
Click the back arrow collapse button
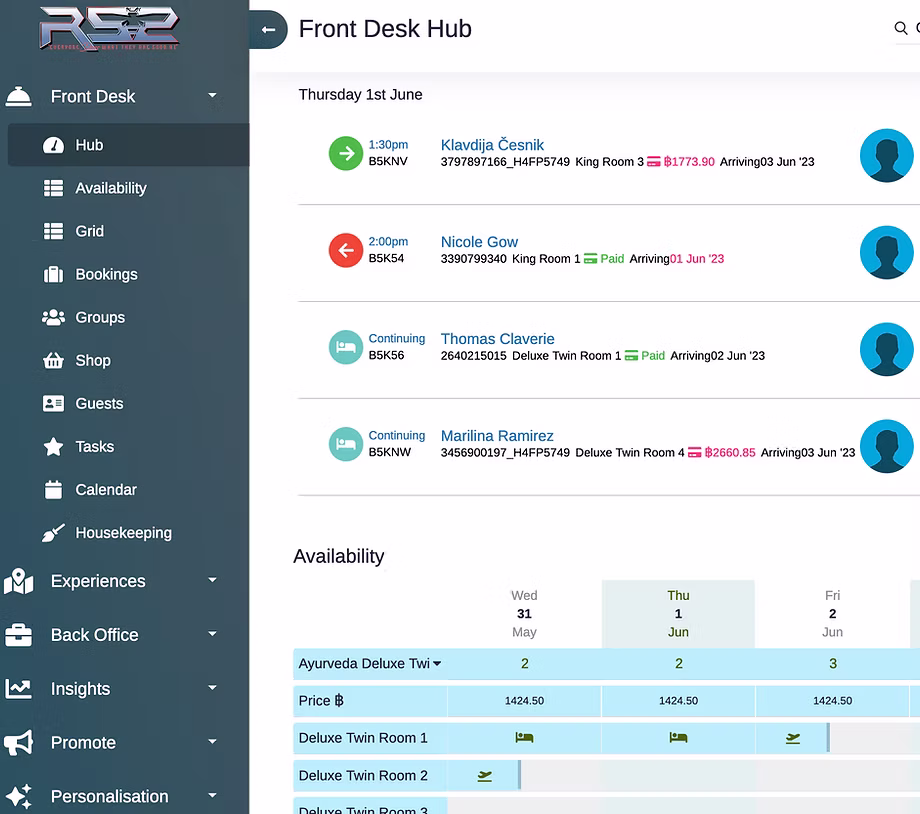(x=268, y=30)
